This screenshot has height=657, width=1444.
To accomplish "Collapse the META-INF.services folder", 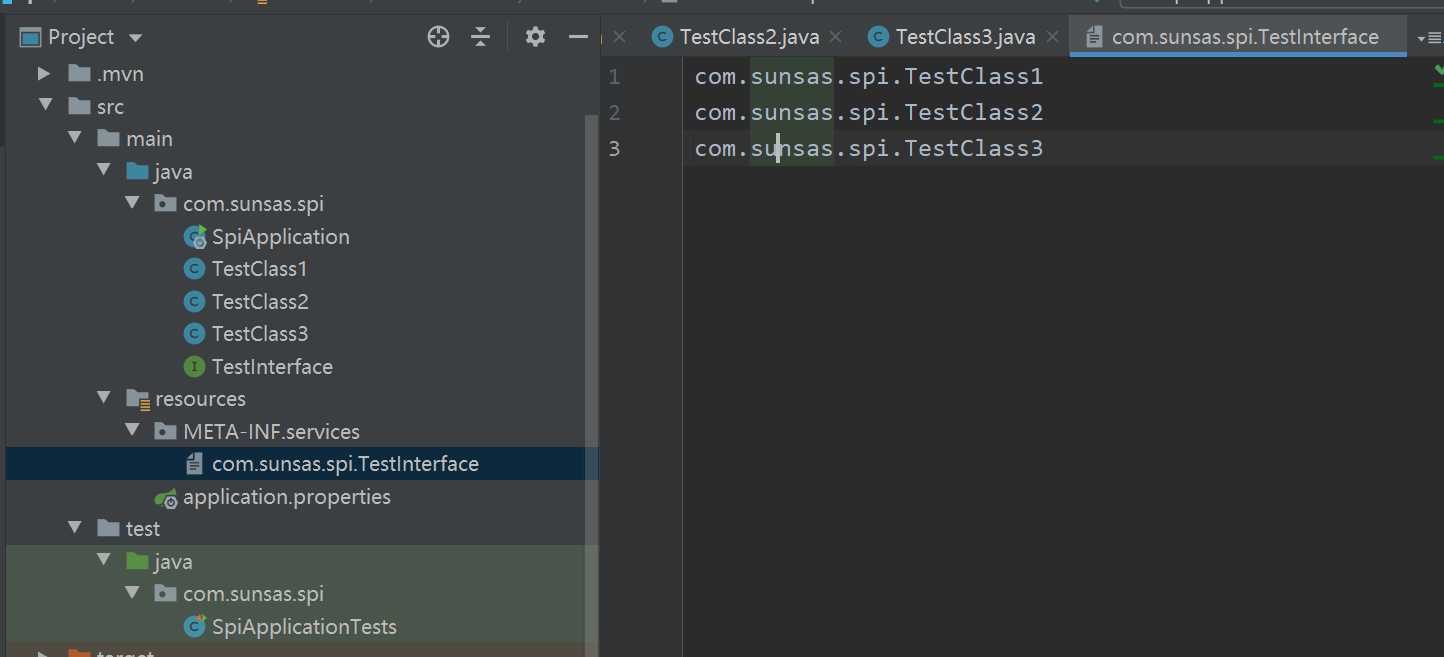I will [x=132, y=431].
